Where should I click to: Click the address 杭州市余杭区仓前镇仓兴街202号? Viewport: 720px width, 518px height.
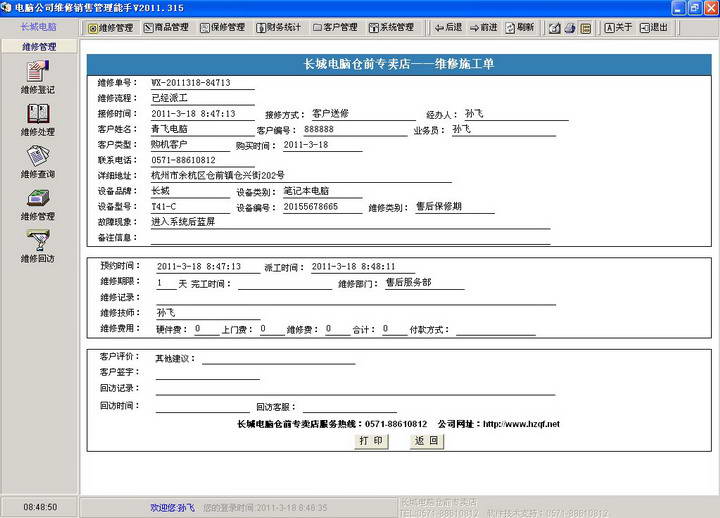coord(218,175)
